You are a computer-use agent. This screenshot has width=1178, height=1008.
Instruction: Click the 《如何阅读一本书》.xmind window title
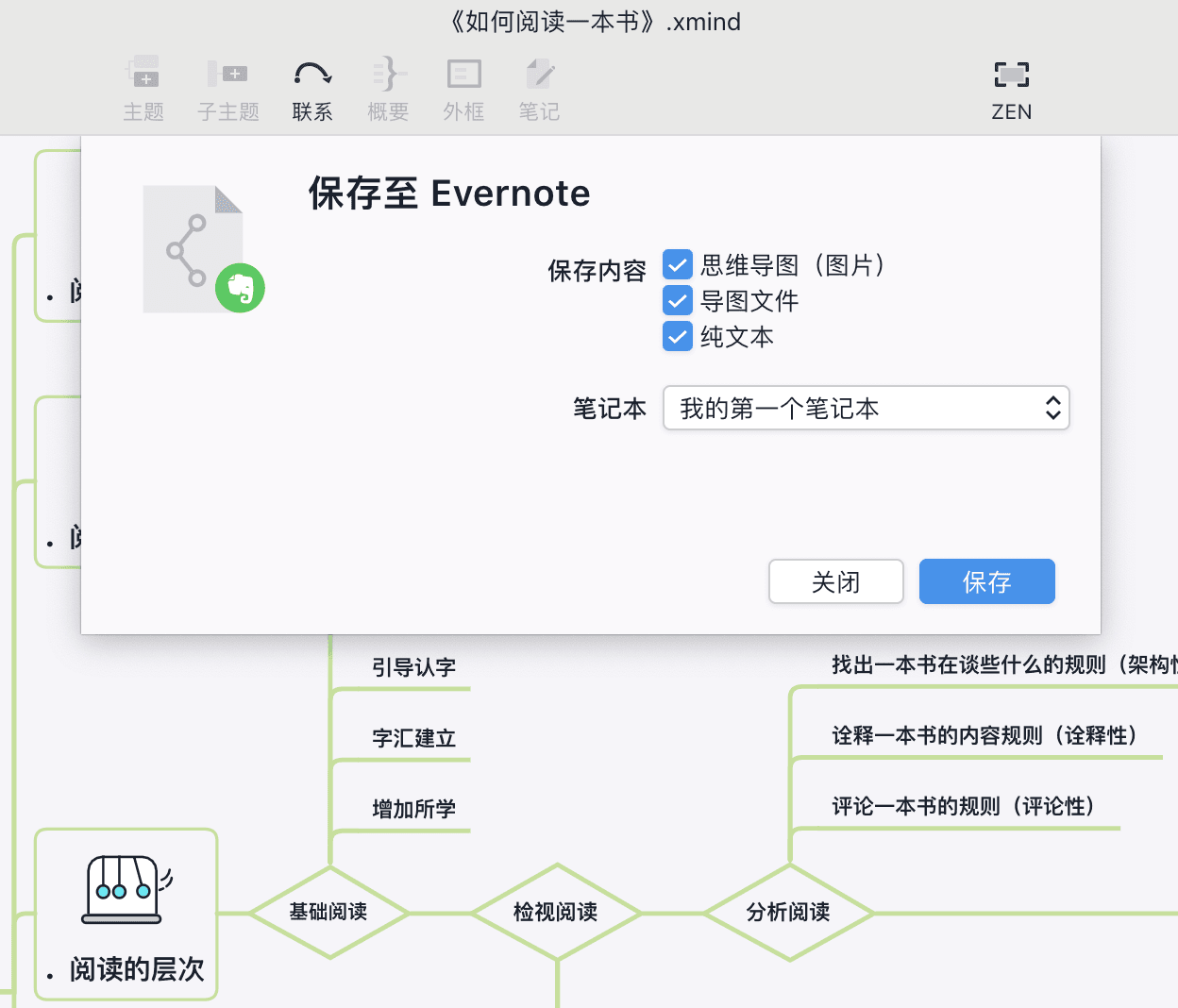(x=593, y=22)
